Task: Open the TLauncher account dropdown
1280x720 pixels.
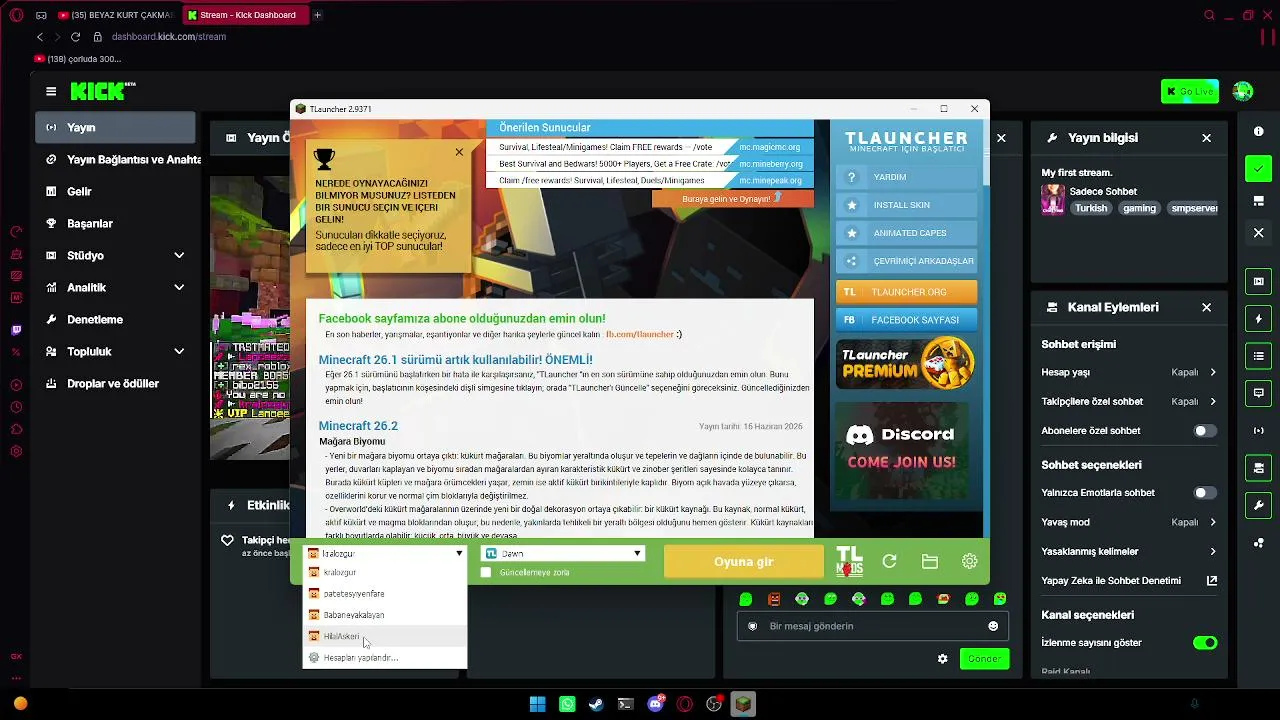Action: click(x=385, y=553)
